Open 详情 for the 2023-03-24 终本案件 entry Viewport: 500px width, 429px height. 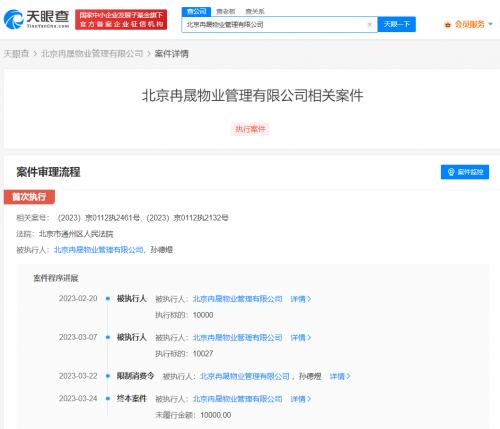301,399
